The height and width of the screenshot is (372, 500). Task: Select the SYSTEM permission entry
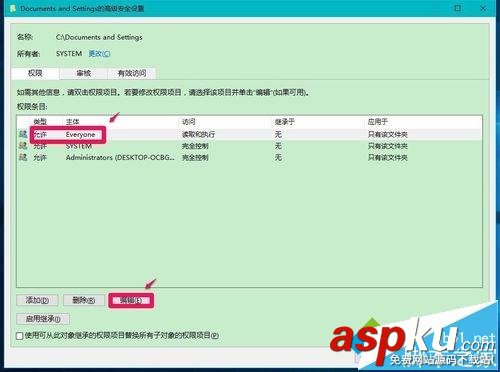tap(249, 146)
